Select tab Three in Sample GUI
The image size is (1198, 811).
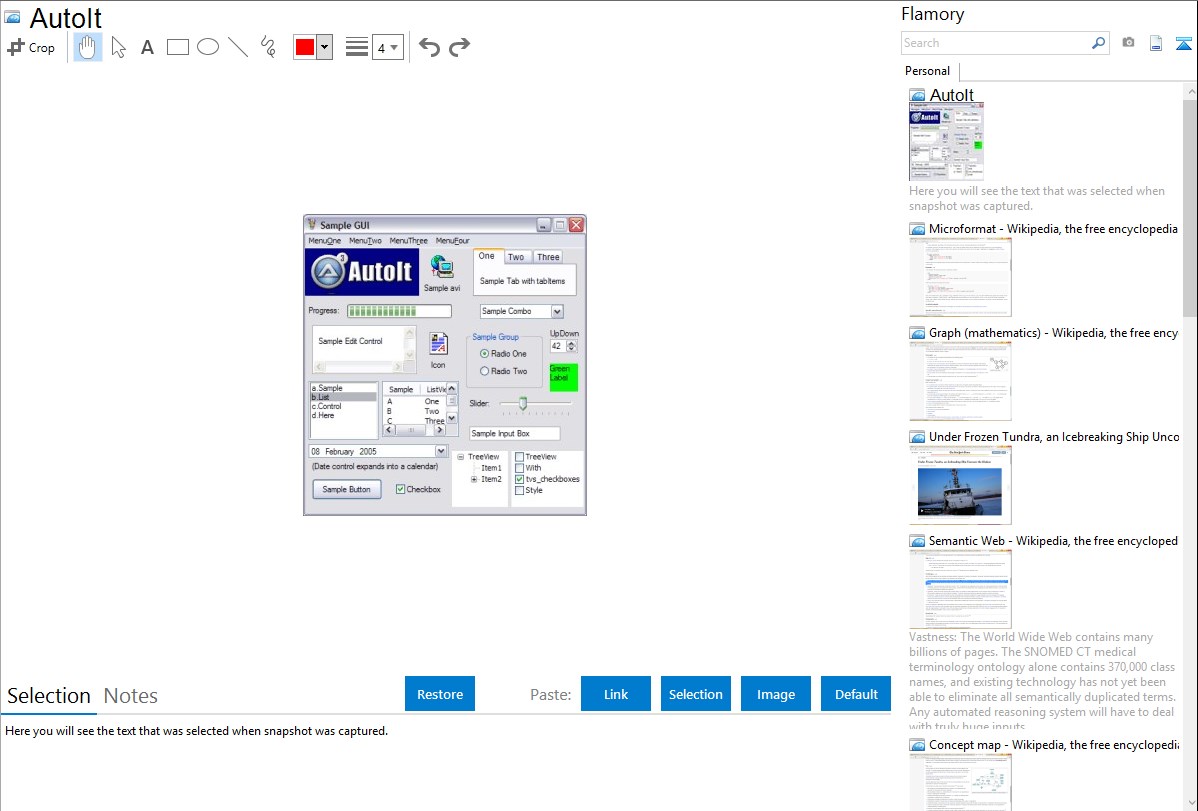pos(548,257)
